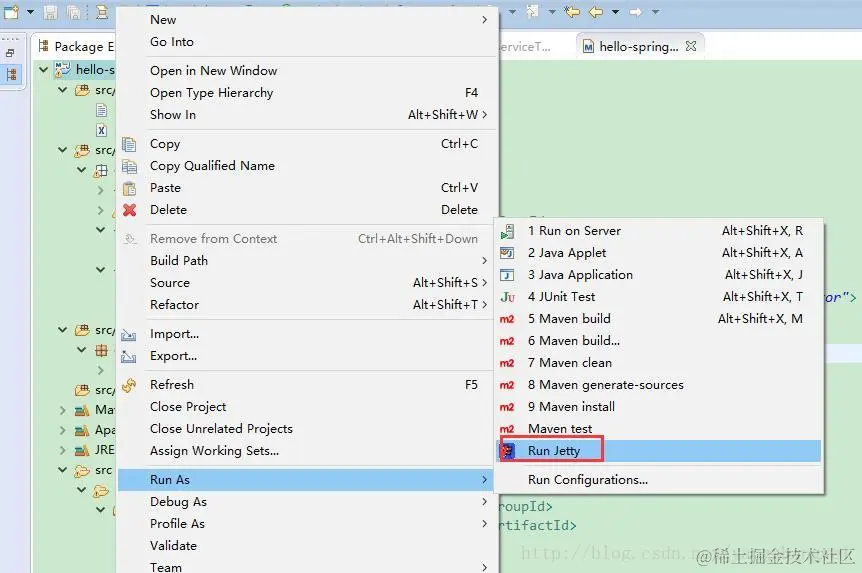This screenshot has height=573, width=862.
Task: Choose 6 Maven build... with ellipsis
Action: click(659, 341)
